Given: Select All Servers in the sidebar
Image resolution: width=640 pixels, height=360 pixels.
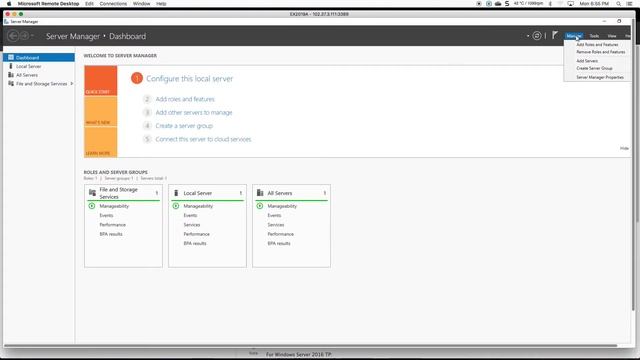Looking at the screenshot, I should pyautogui.click(x=39, y=75).
